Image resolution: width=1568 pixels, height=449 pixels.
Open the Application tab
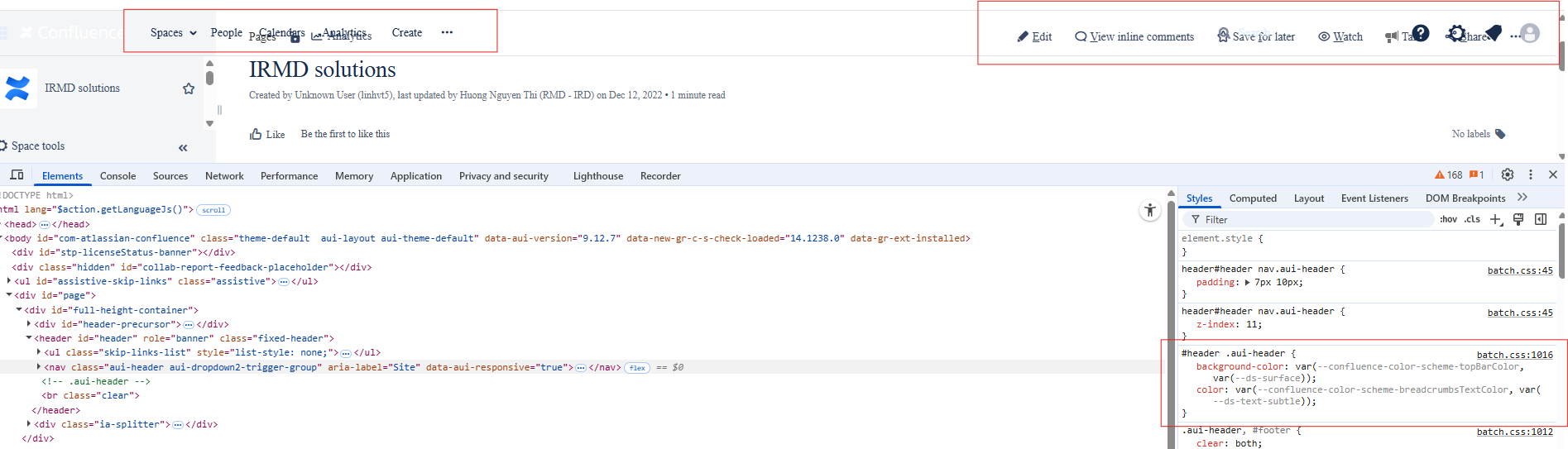point(416,176)
